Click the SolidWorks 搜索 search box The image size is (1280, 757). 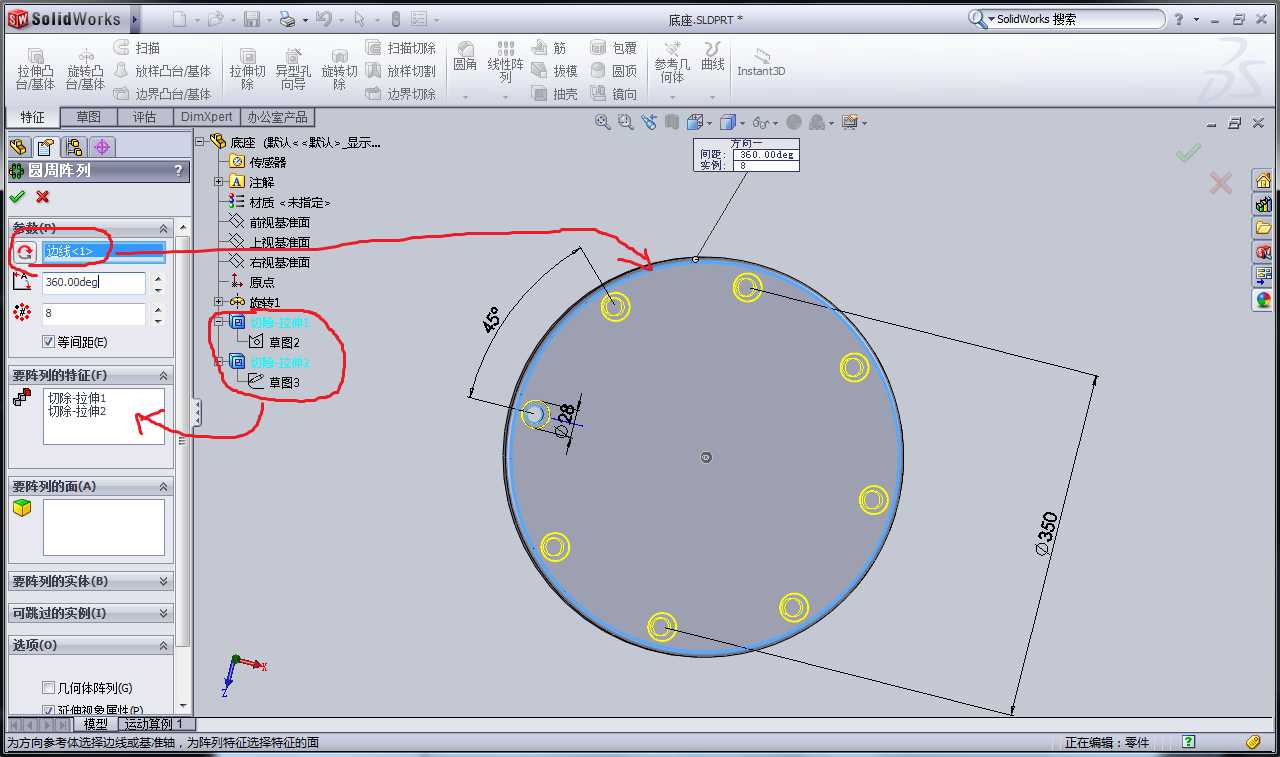[1078, 19]
